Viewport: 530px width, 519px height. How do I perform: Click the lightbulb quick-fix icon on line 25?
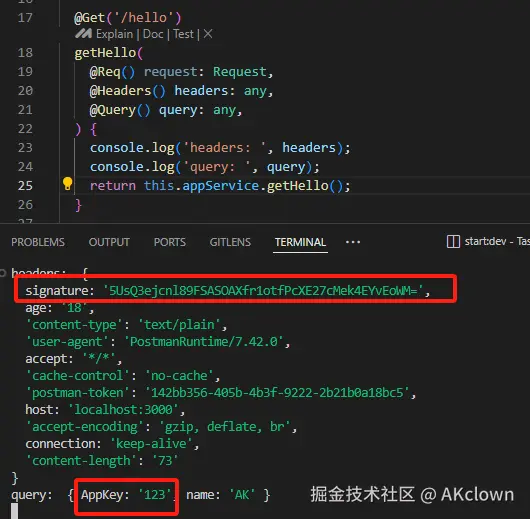coord(67,184)
